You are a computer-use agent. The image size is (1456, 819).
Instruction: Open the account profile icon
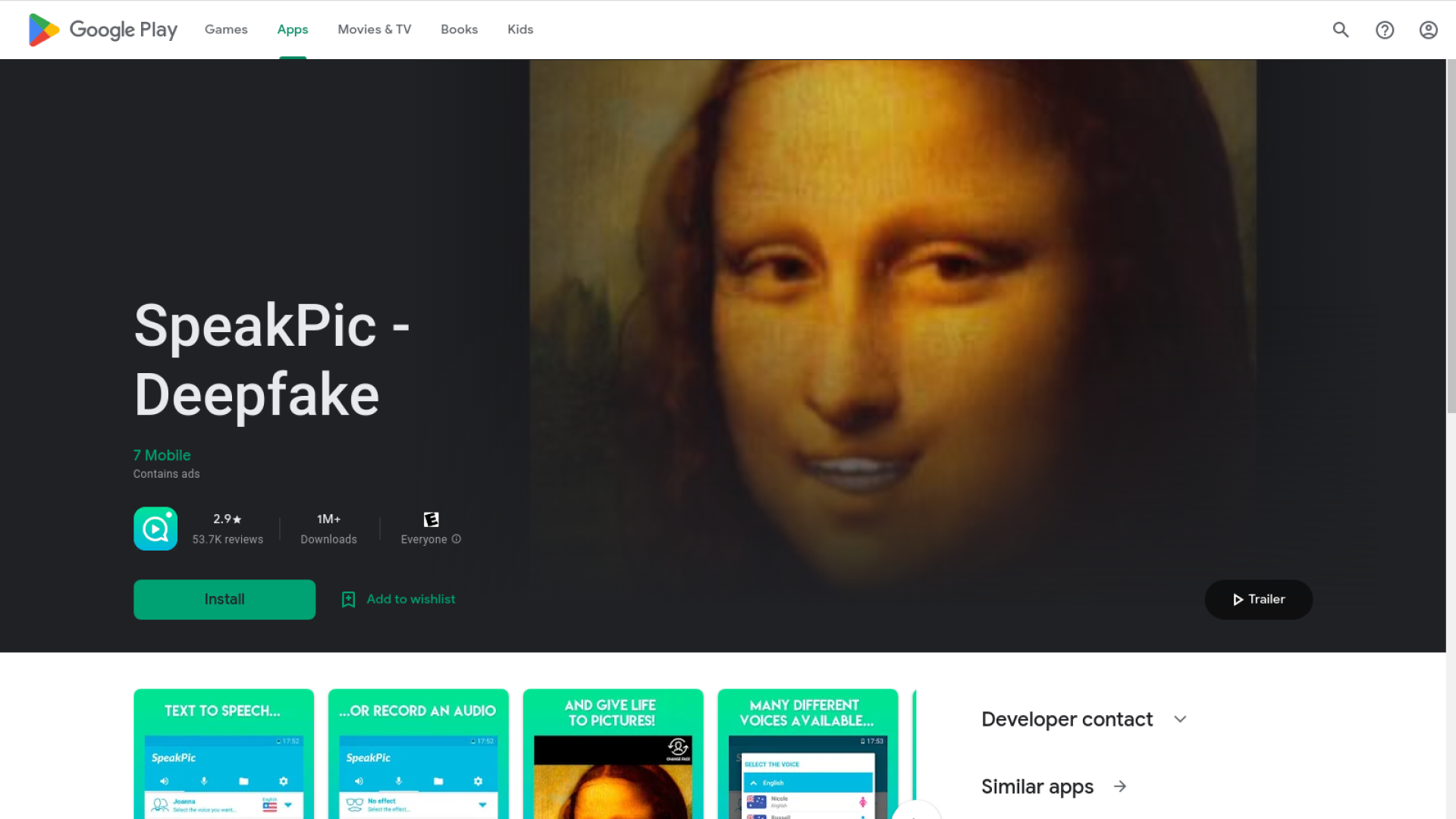1429,30
